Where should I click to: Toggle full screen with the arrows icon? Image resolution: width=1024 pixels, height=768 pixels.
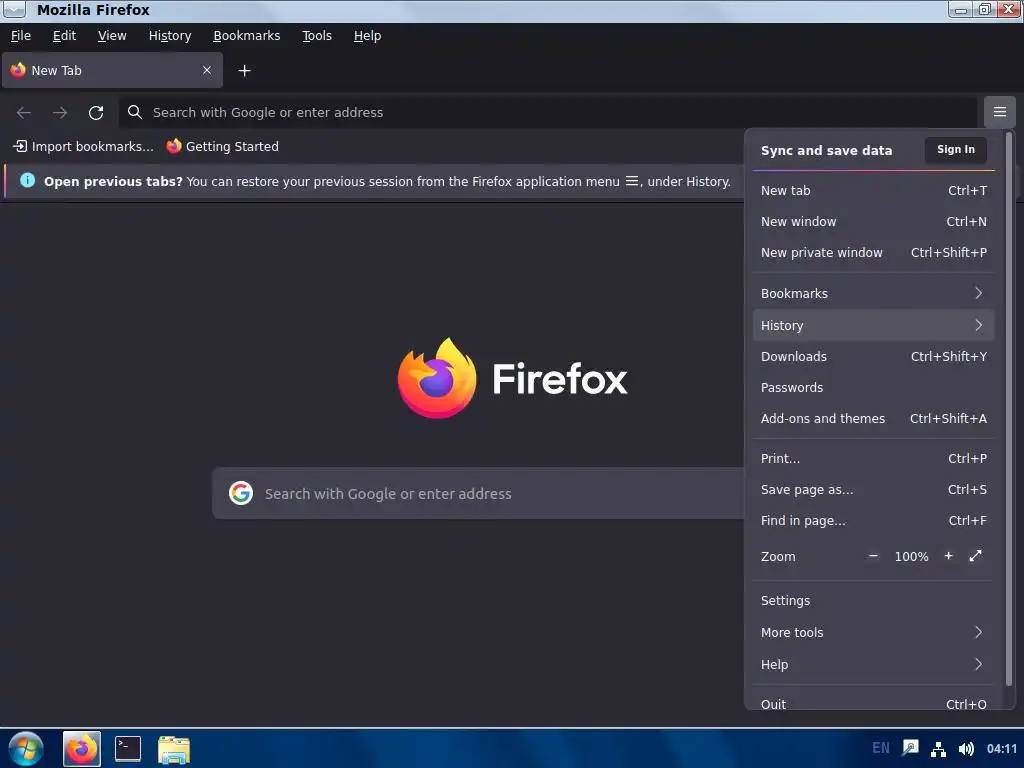point(976,556)
